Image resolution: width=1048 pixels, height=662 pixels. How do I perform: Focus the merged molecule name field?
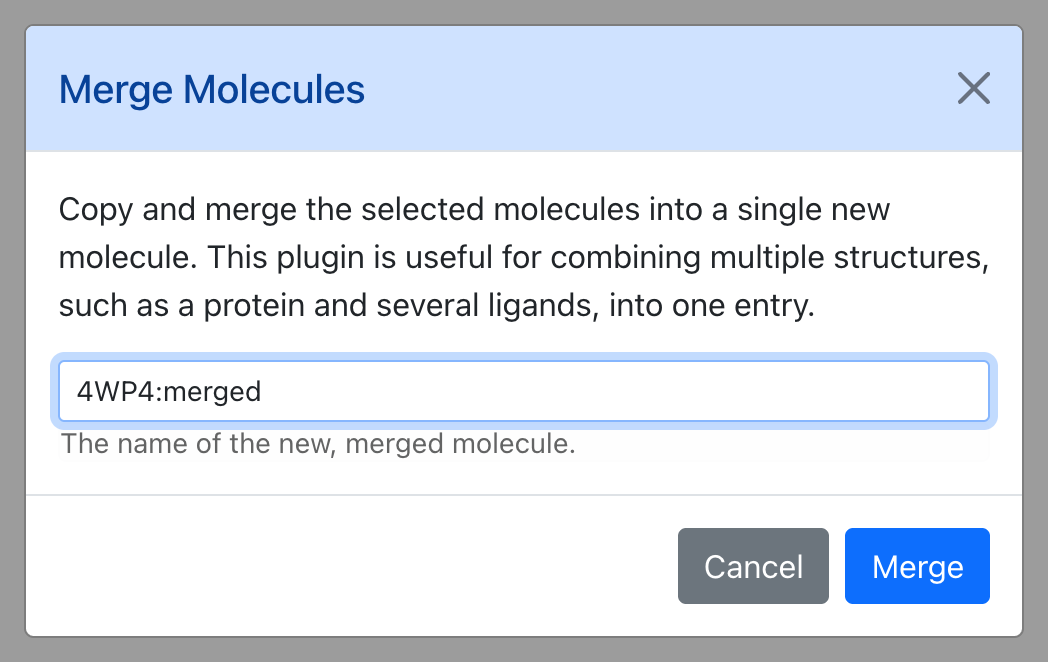(x=524, y=391)
